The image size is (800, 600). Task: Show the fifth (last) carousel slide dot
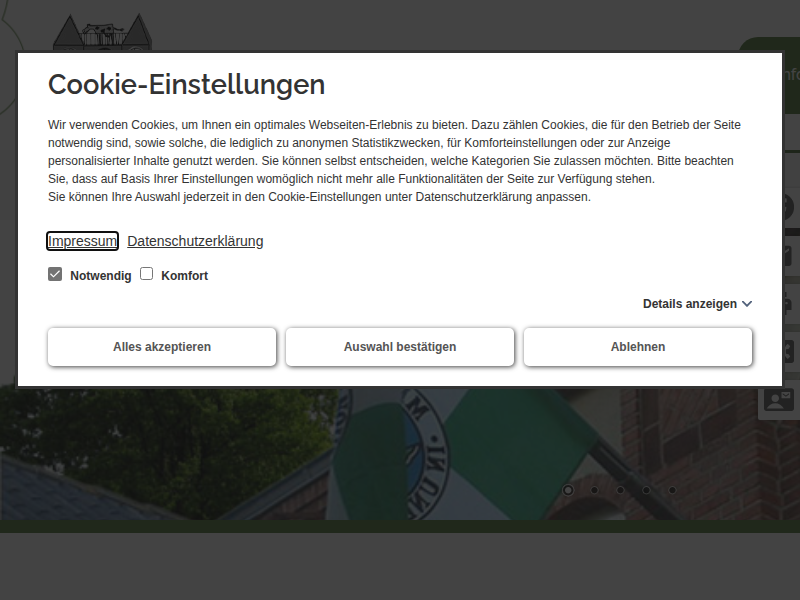[672, 490]
